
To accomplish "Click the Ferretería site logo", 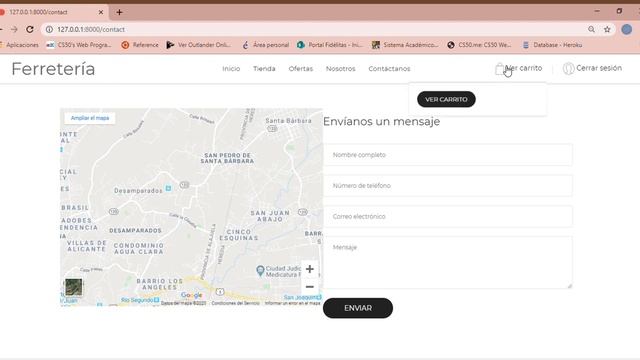I will (53, 69).
